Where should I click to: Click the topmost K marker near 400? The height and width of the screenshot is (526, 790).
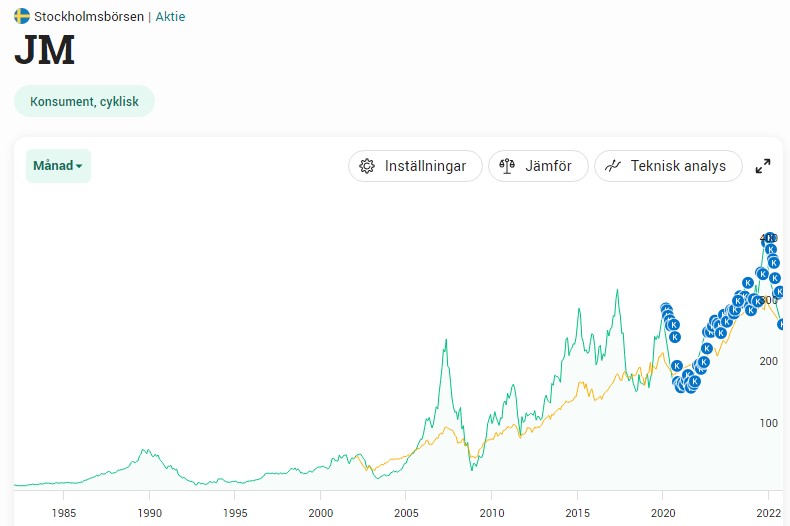pos(767,238)
